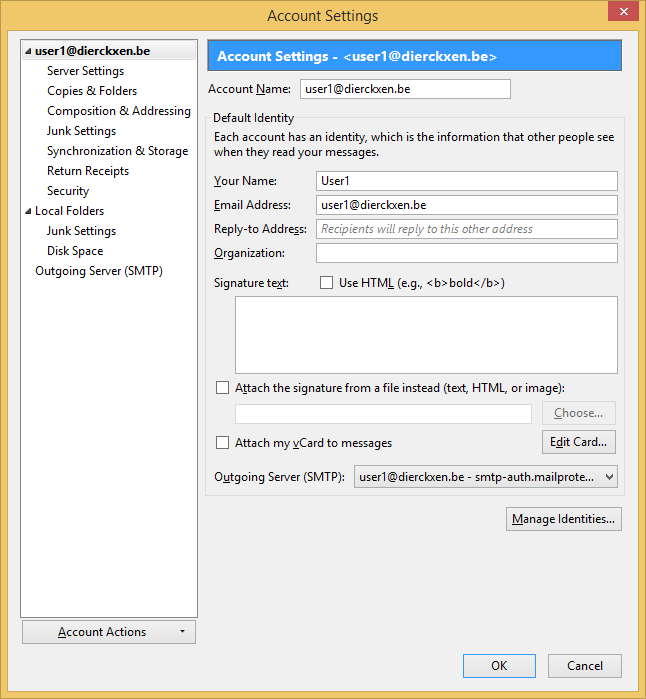Click the Choose... button

coord(579,413)
